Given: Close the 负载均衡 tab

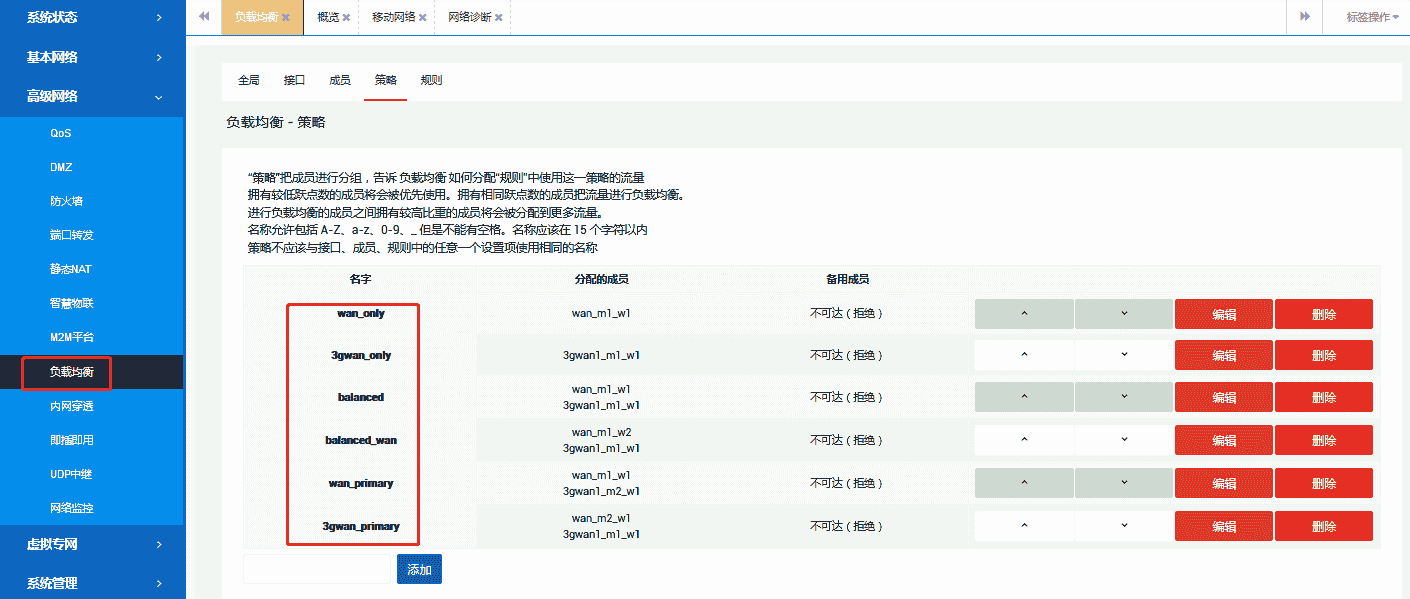Looking at the screenshot, I should 286,18.
